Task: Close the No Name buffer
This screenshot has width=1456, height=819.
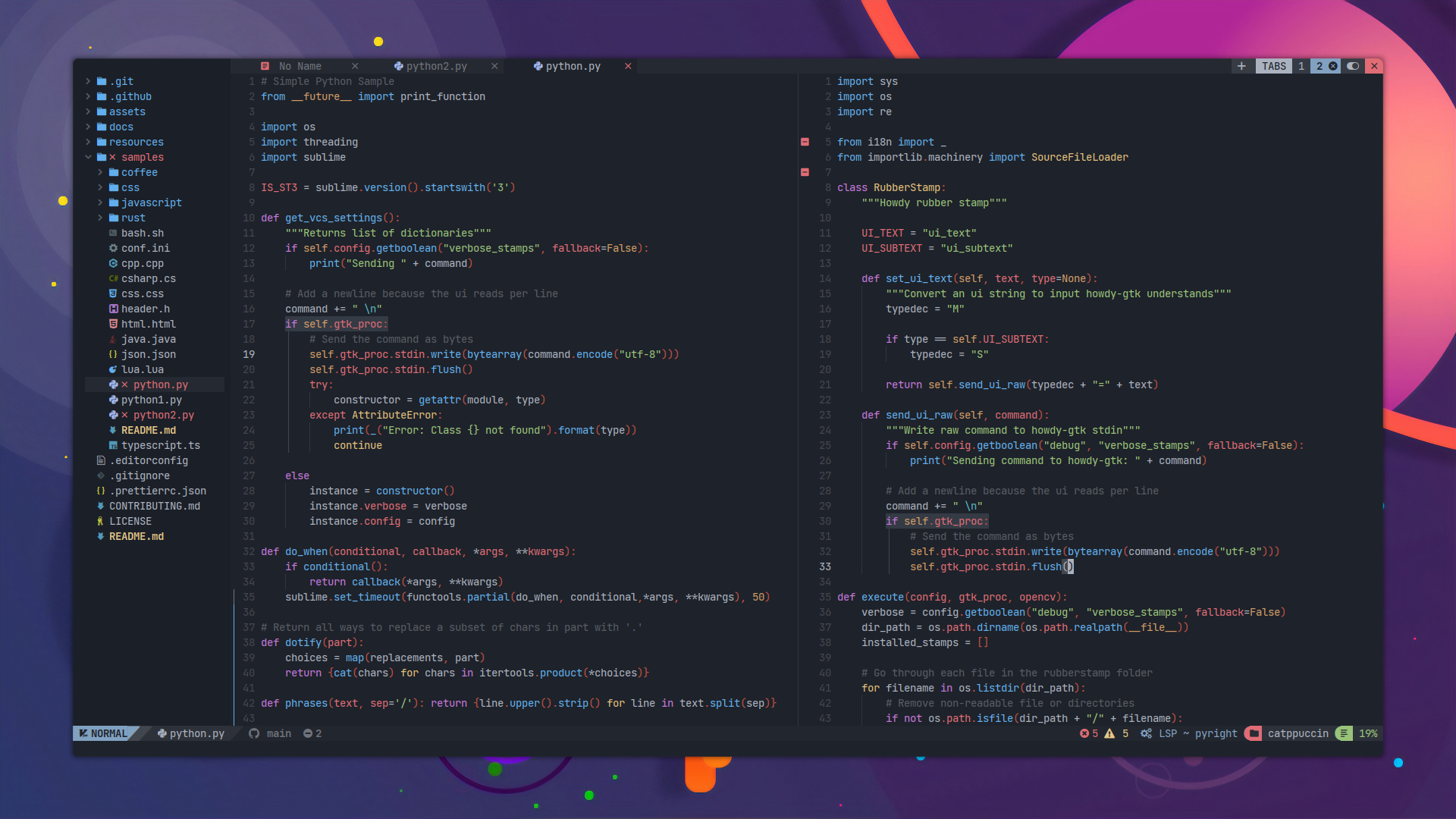Action: click(x=355, y=66)
